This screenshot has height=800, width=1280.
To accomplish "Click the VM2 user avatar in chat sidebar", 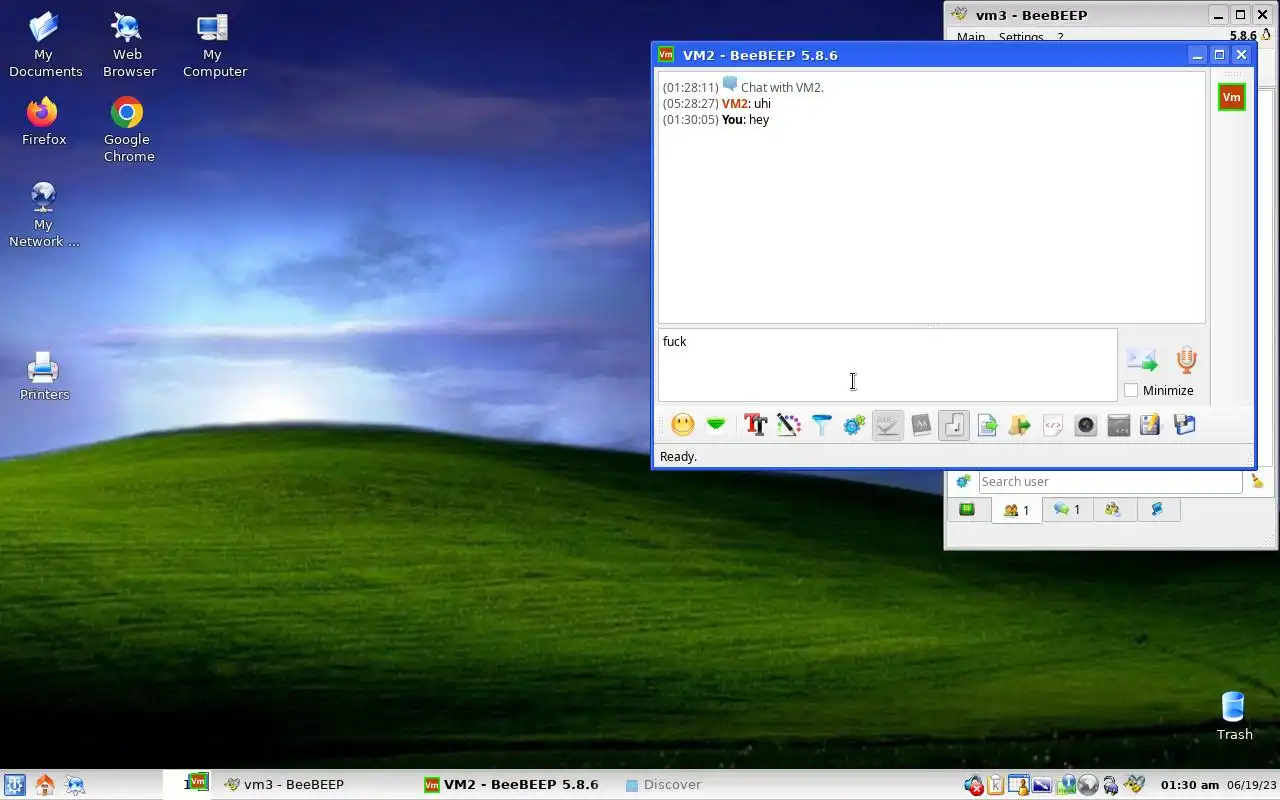I will coord(1232,97).
